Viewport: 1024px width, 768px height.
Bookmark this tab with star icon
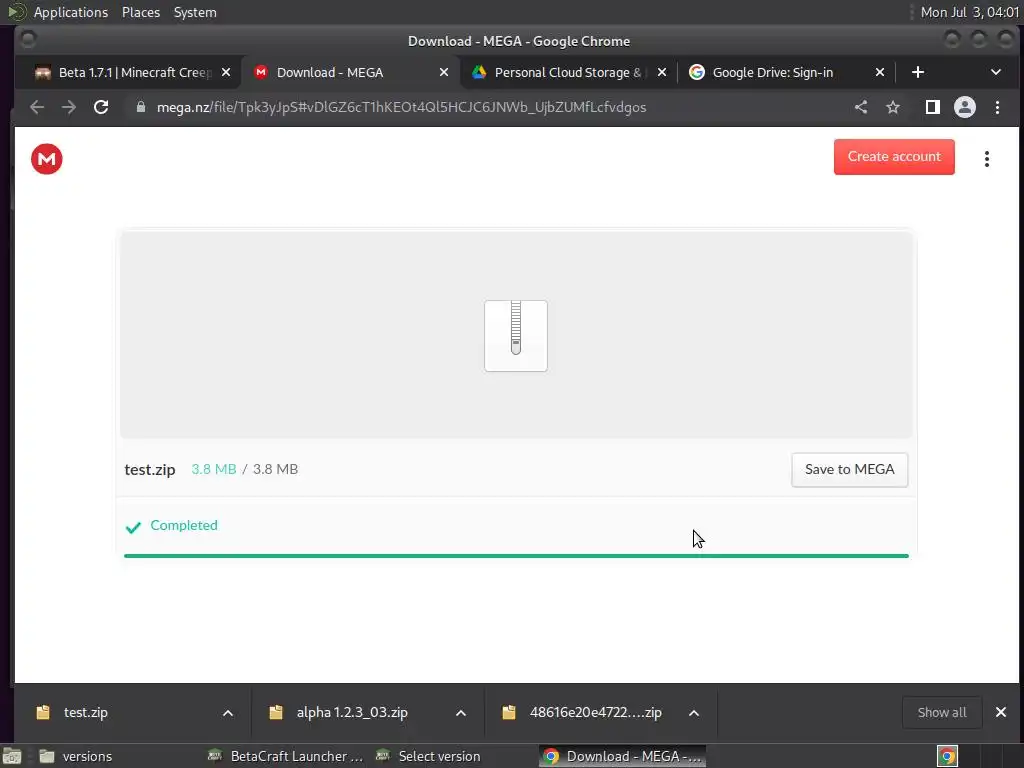point(893,107)
